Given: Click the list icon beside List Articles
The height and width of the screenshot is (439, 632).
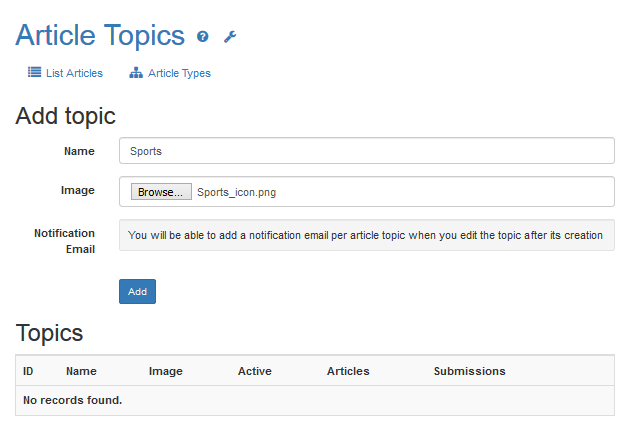Looking at the screenshot, I should (34, 73).
